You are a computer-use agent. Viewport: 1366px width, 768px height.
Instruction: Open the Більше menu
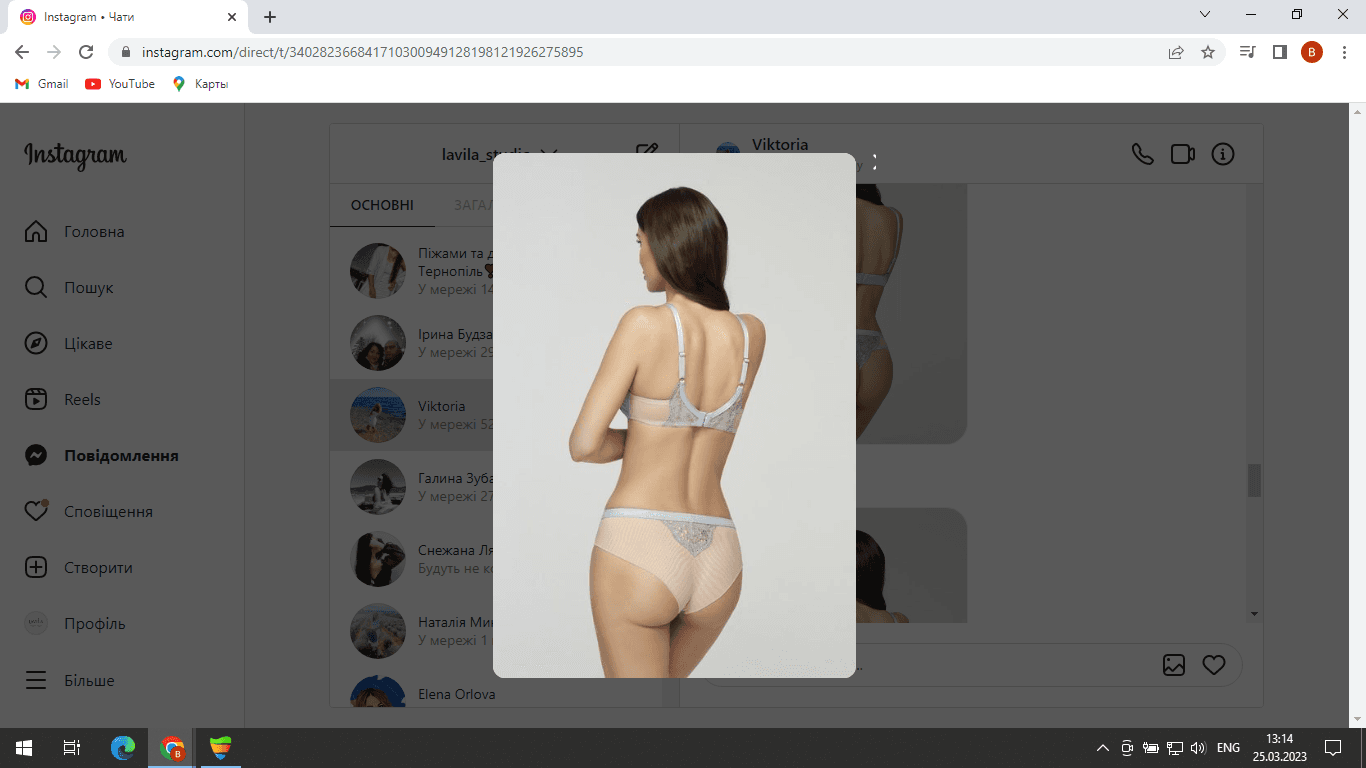(69, 681)
